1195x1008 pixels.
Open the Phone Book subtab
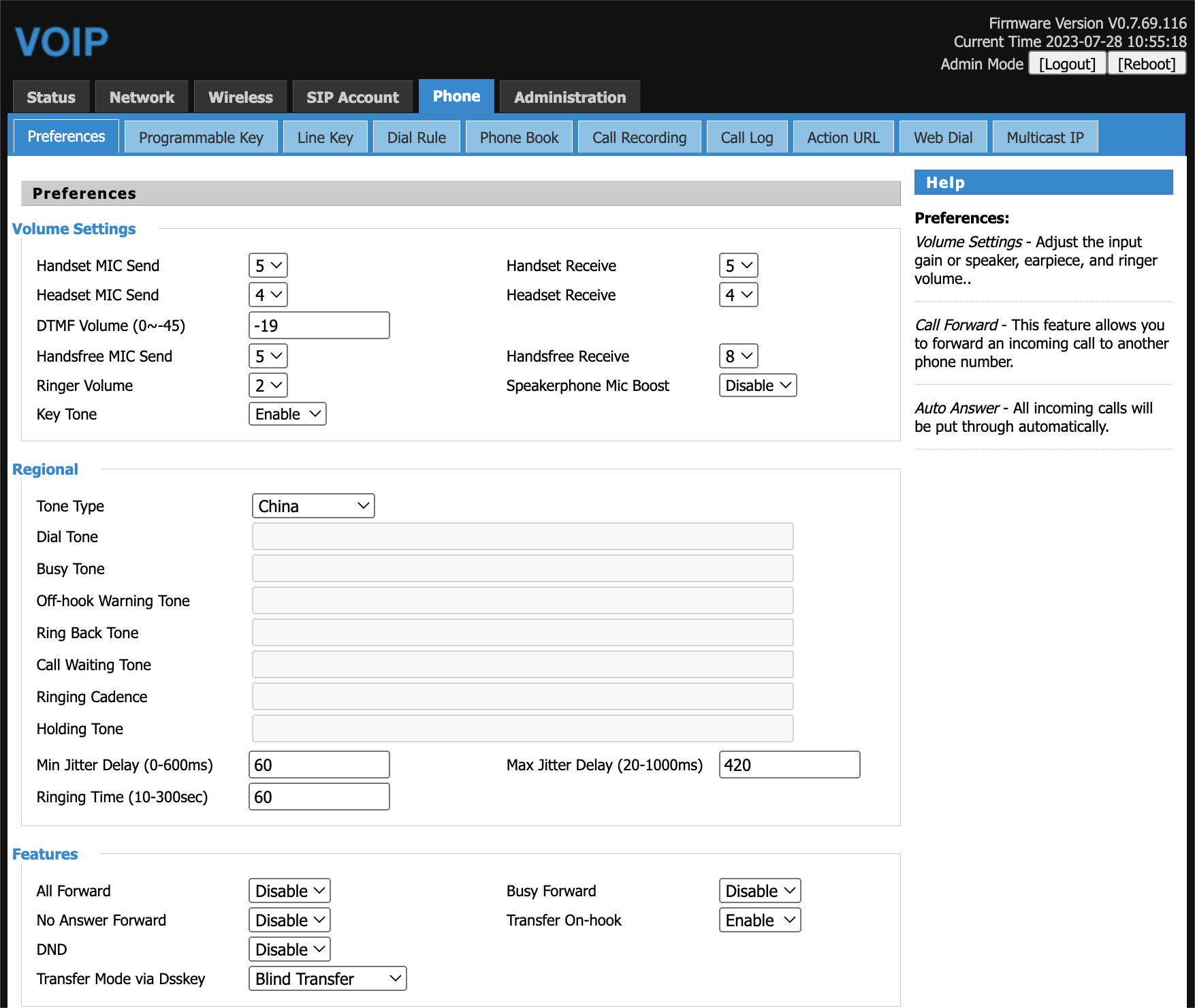pyautogui.click(x=519, y=138)
